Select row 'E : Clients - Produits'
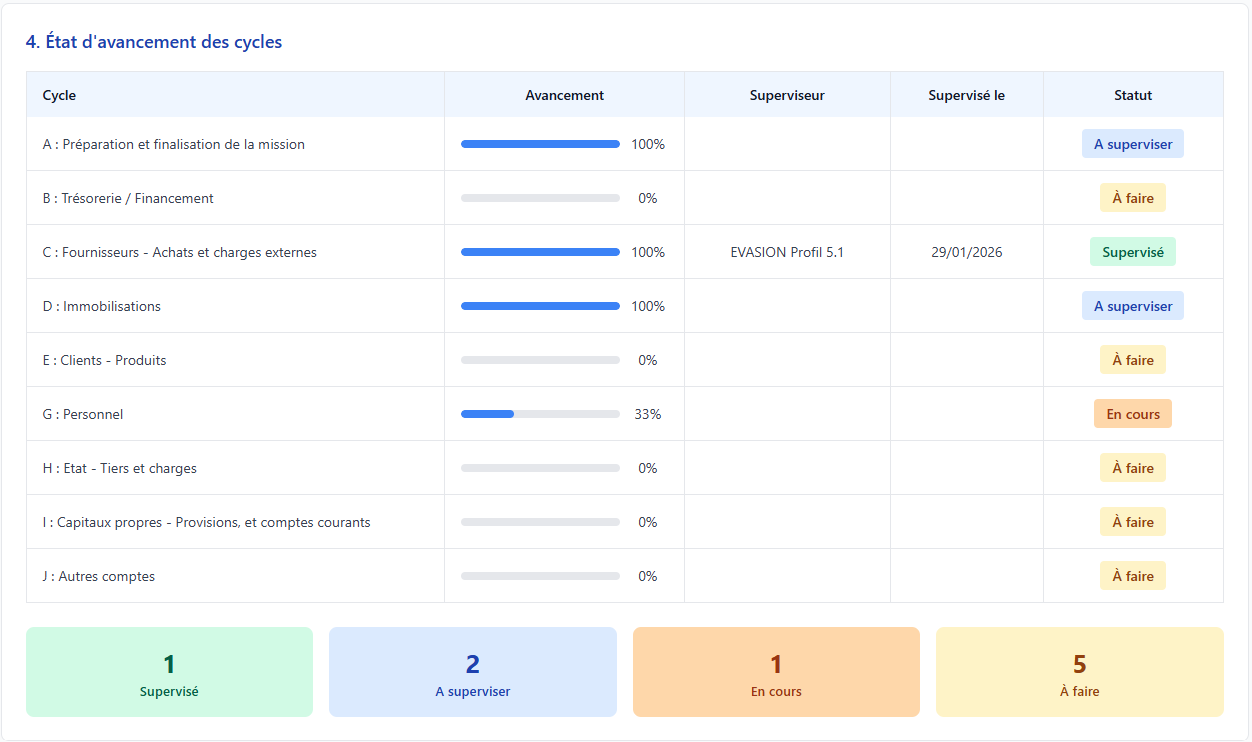This screenshot has height=742, width=1252. (625, 360)
